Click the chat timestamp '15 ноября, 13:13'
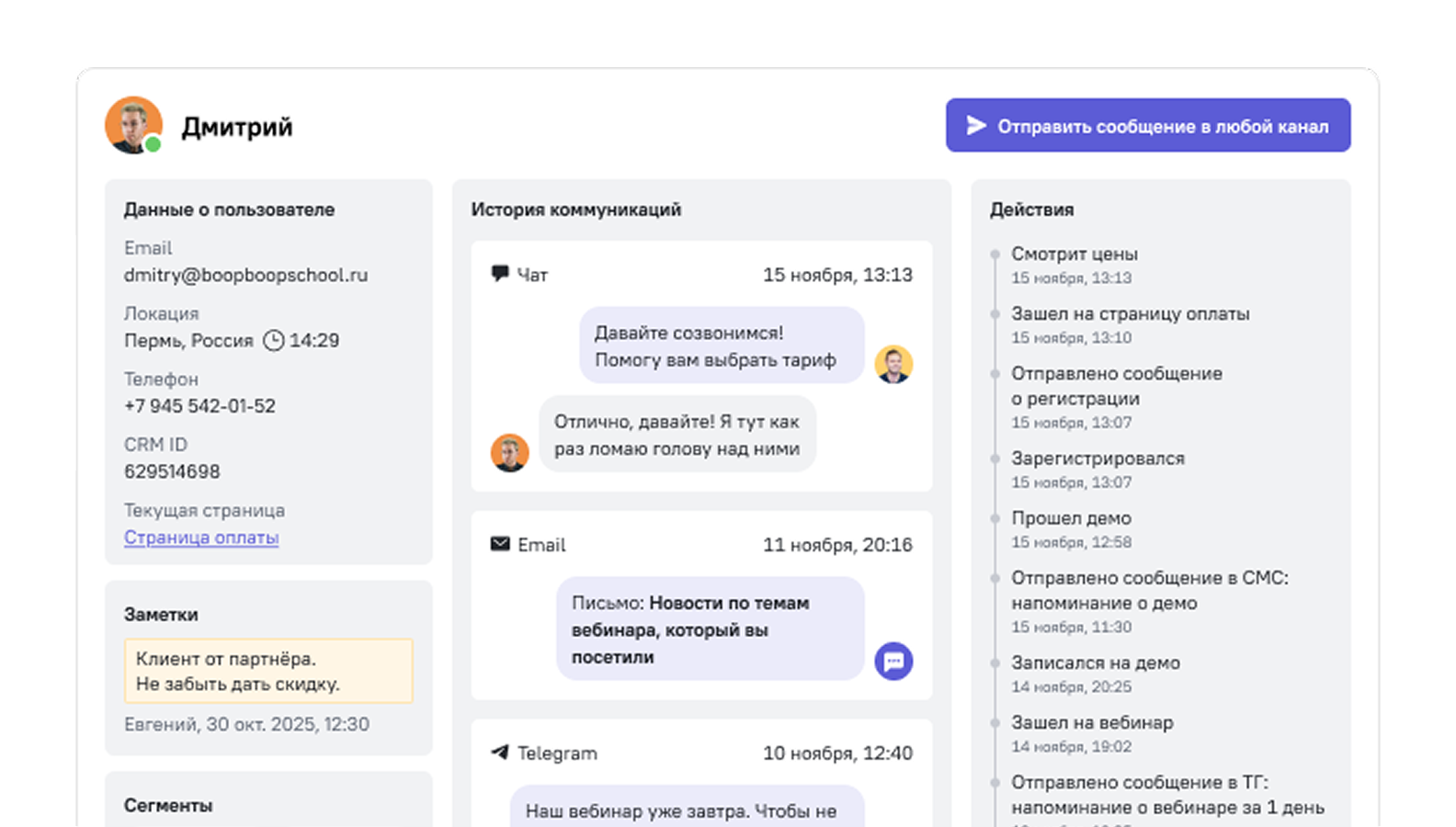 pos(837,275)
